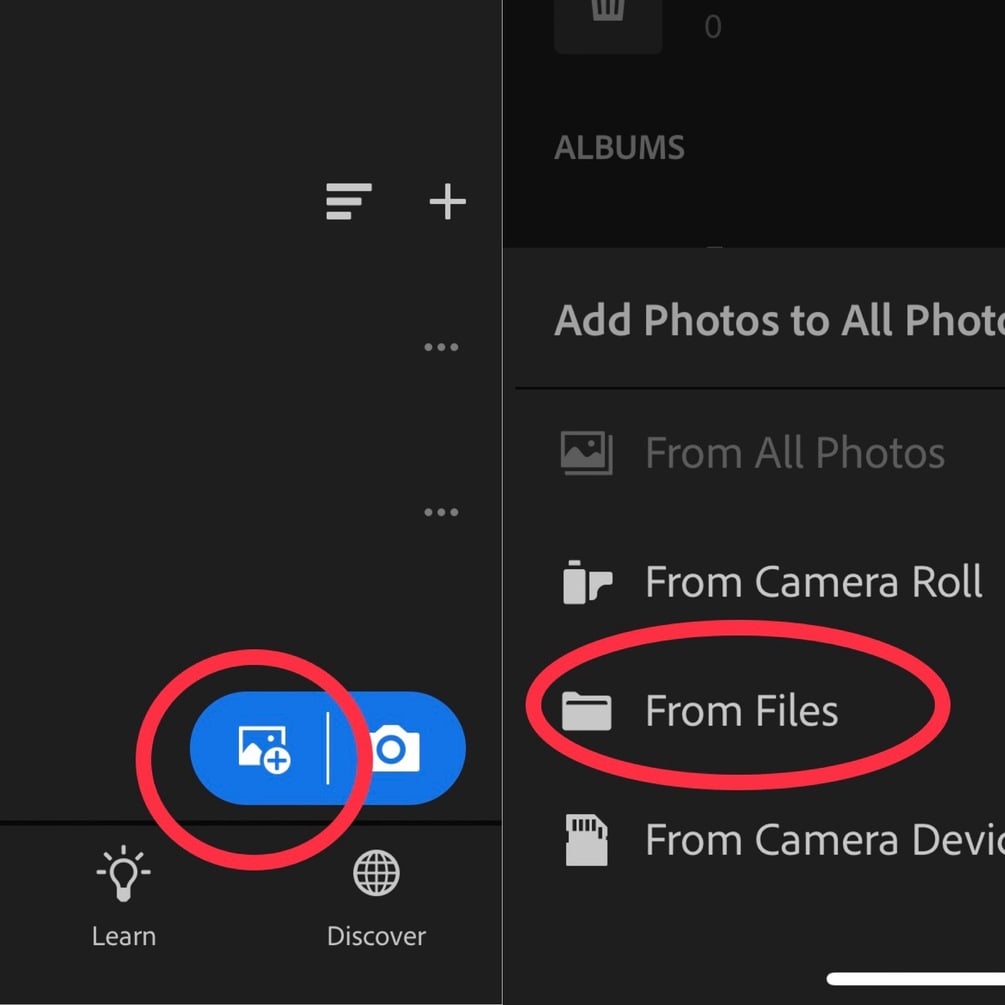
Task: Open the upper three-dot options menu
Action: tap(441, 348)
